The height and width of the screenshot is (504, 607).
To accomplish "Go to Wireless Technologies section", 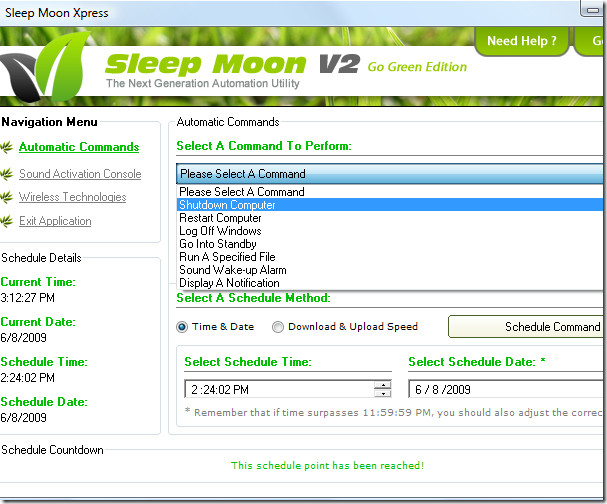I will coord(73,197).
